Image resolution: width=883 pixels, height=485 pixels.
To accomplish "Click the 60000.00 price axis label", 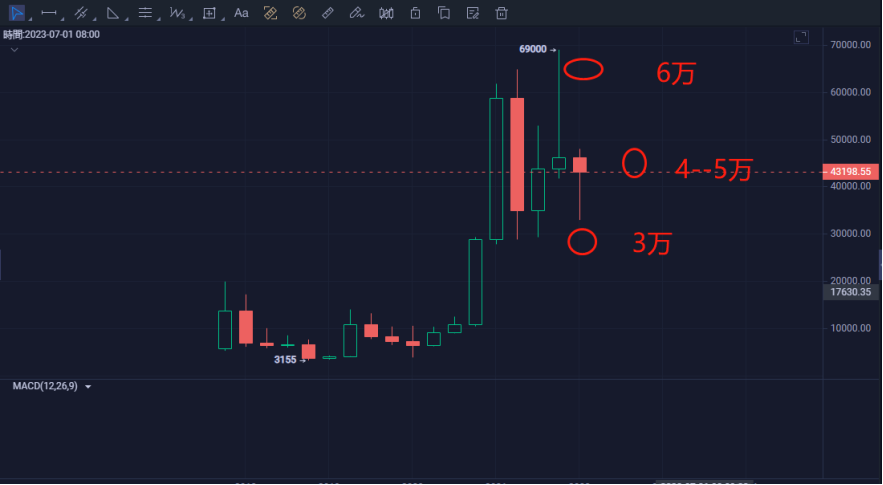I will click(x=850, y=92).
